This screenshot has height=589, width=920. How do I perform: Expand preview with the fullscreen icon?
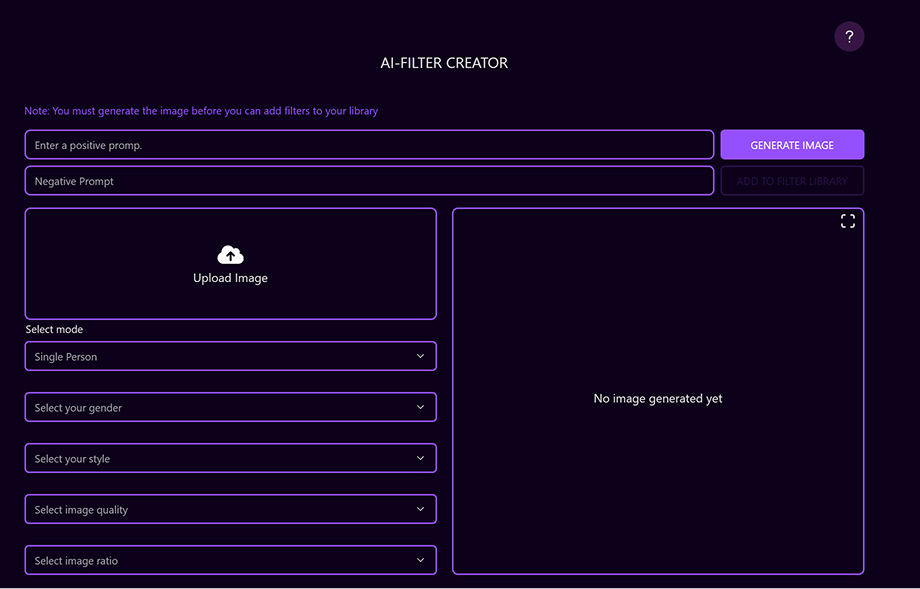point(847,221)
